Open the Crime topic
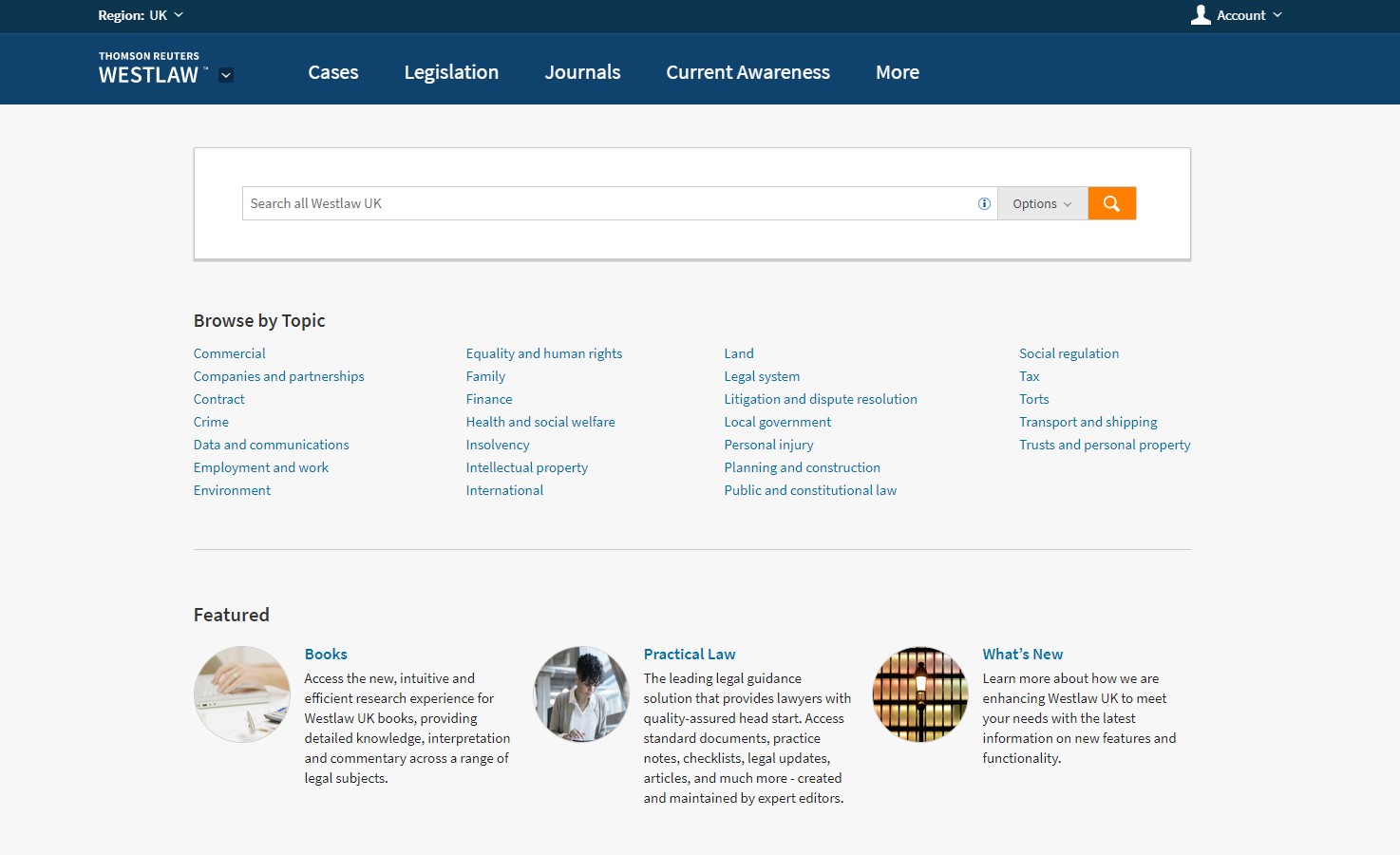The image size is (1400, 855). point(211,422)
